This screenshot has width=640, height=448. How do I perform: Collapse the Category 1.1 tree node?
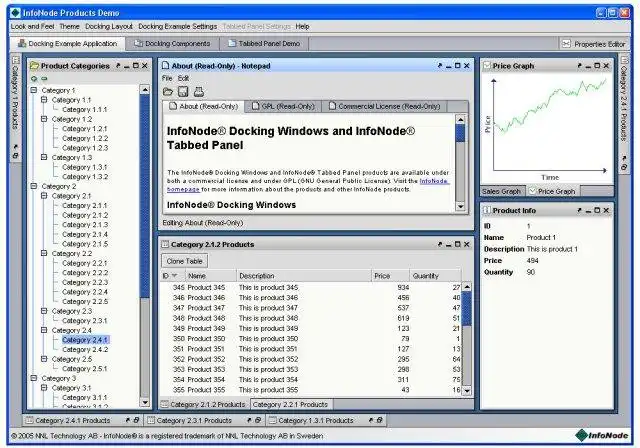[44, 100]
